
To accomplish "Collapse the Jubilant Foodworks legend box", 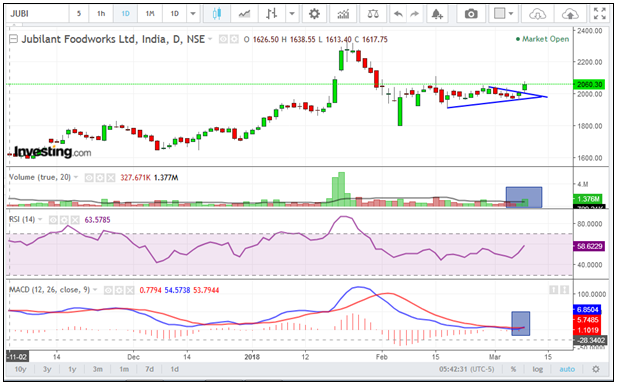I will click(13, 39).
